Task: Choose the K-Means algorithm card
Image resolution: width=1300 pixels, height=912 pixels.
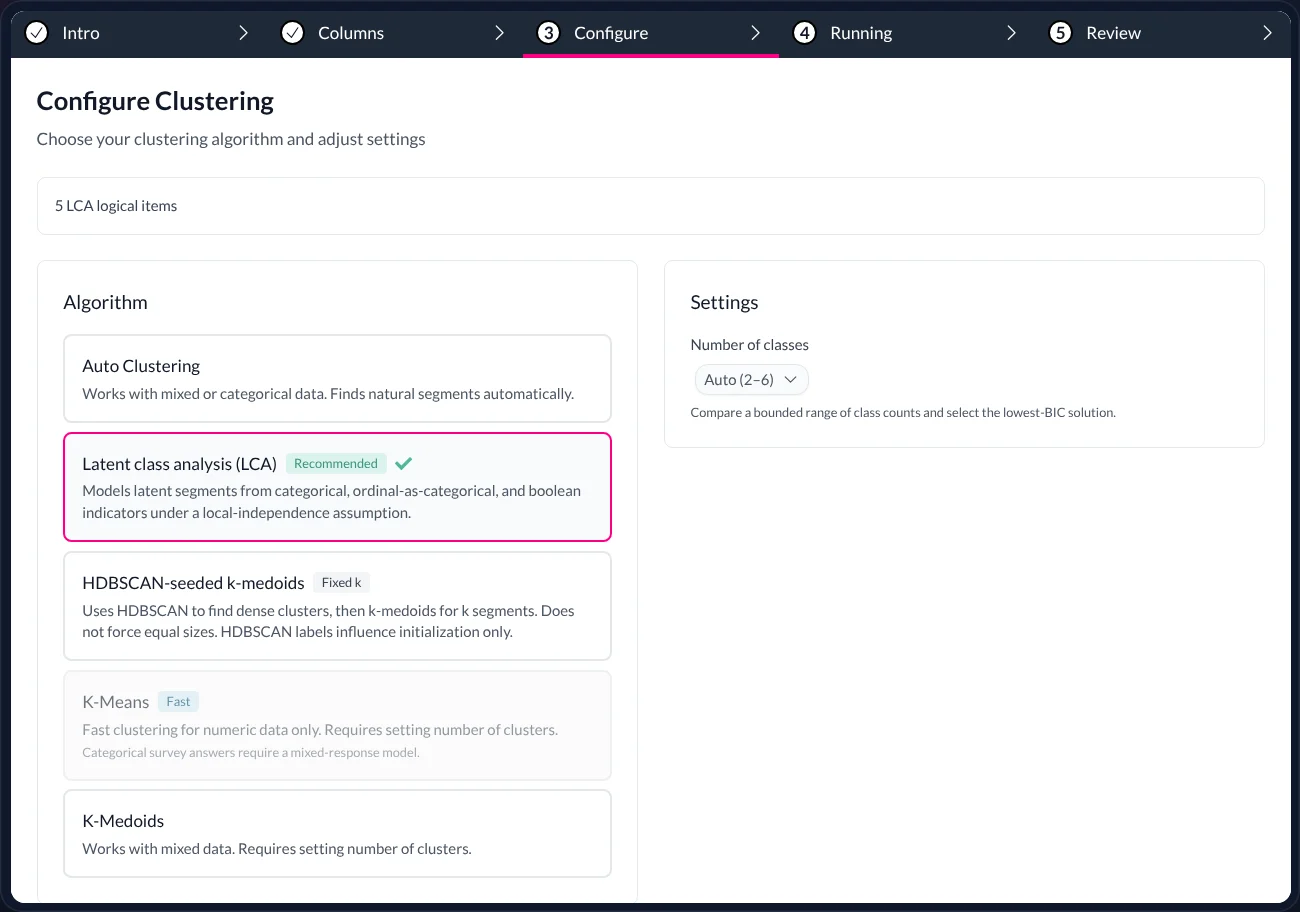Action: tap(337, 725)
